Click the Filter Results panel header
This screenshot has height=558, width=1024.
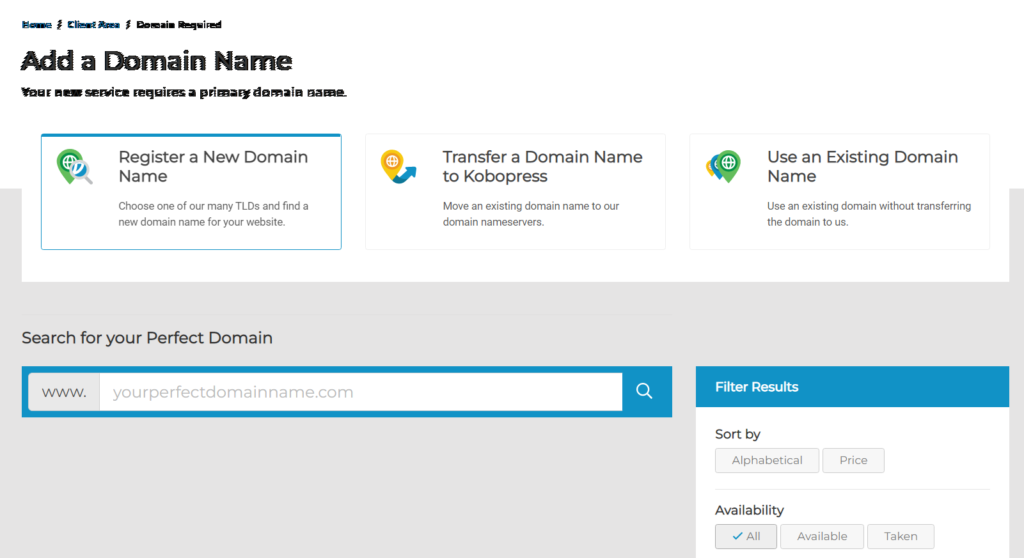coord(852,387)
